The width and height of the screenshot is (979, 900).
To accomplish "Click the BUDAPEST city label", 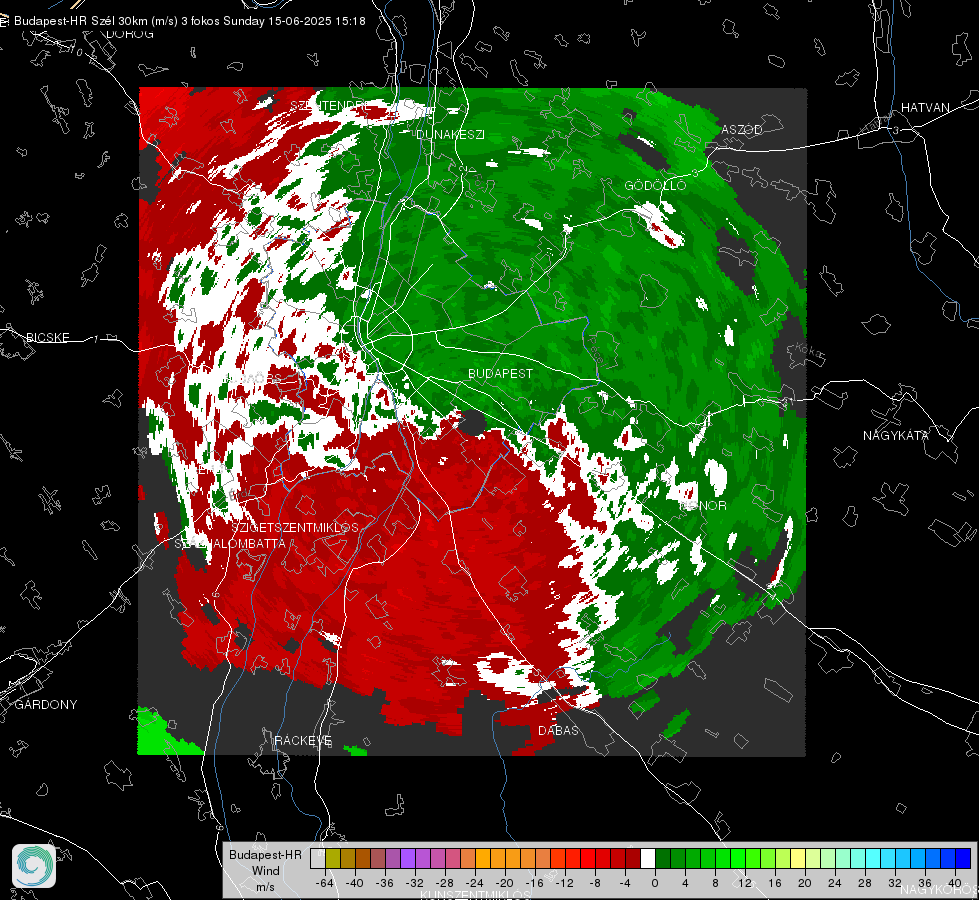I will coord(500,373).
